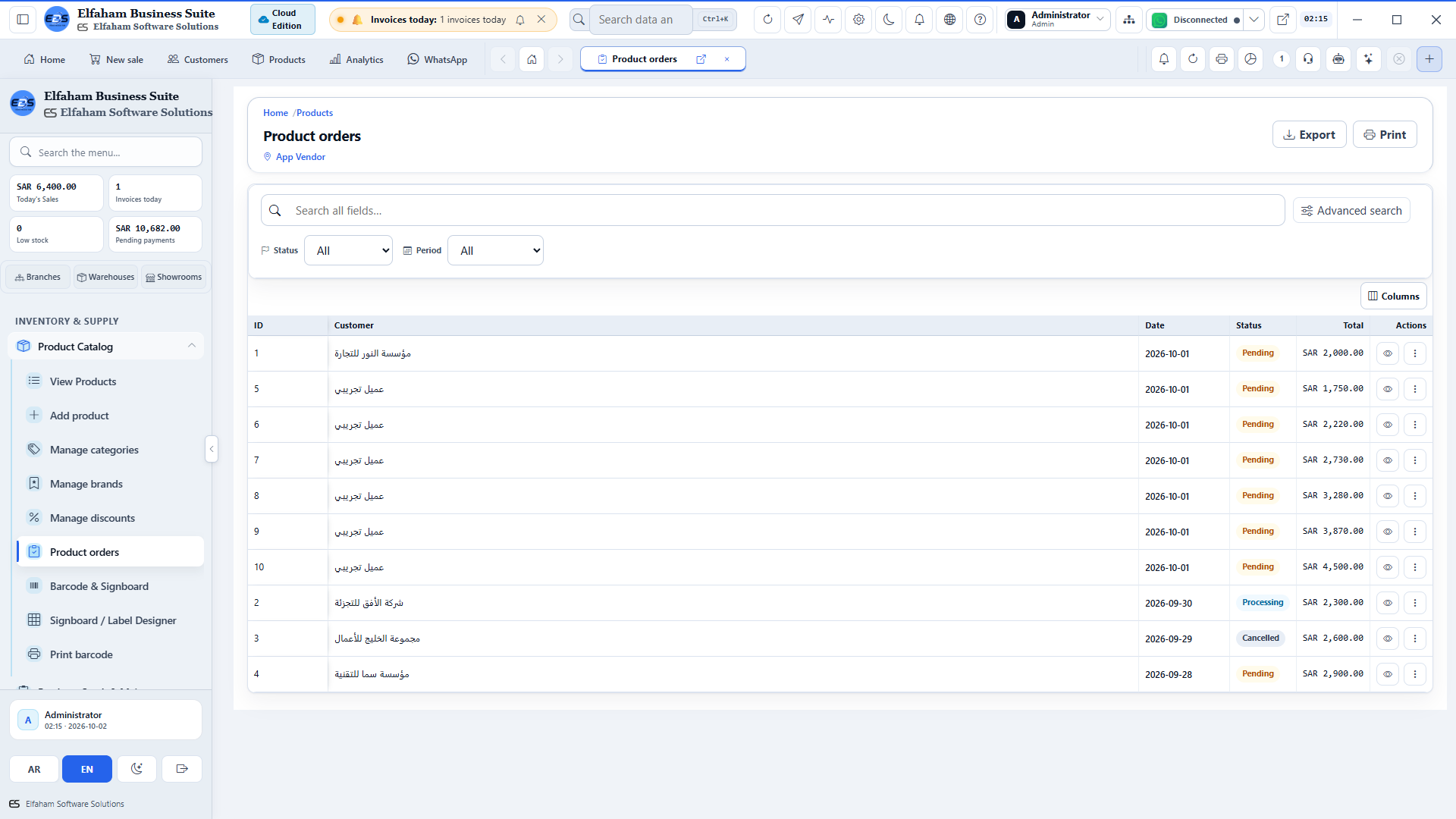View the Processing order with eye icon
This screenshot has width=1456, height=819.
[1388, 603]
